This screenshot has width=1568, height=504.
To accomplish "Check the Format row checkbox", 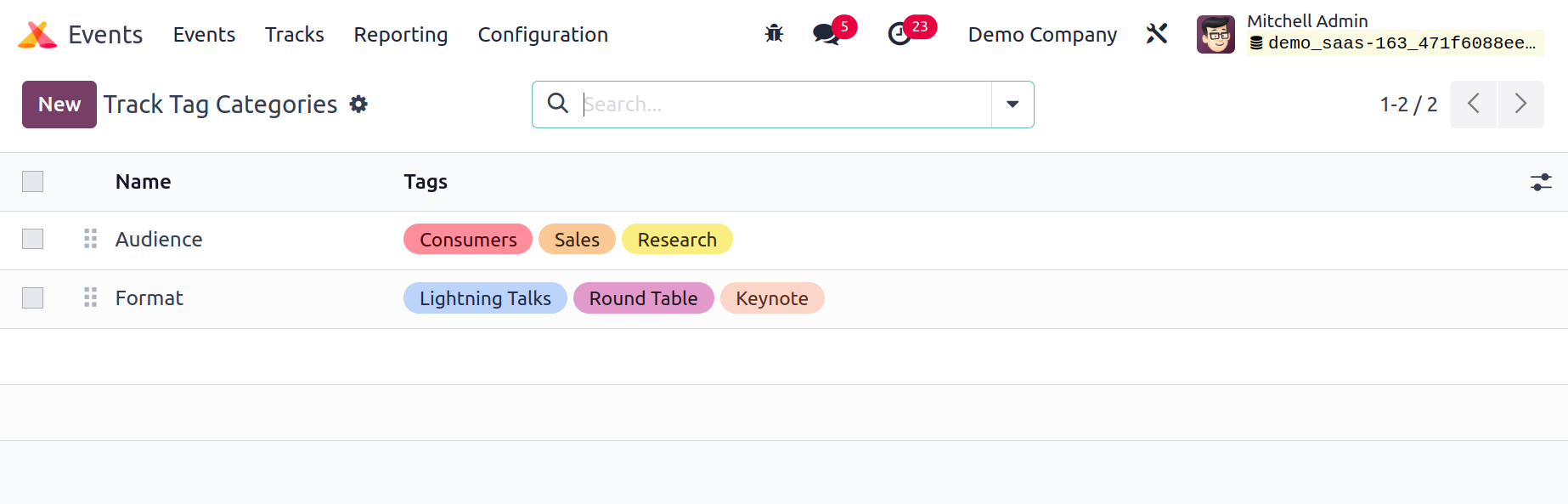I will click(x=32, y=297).
